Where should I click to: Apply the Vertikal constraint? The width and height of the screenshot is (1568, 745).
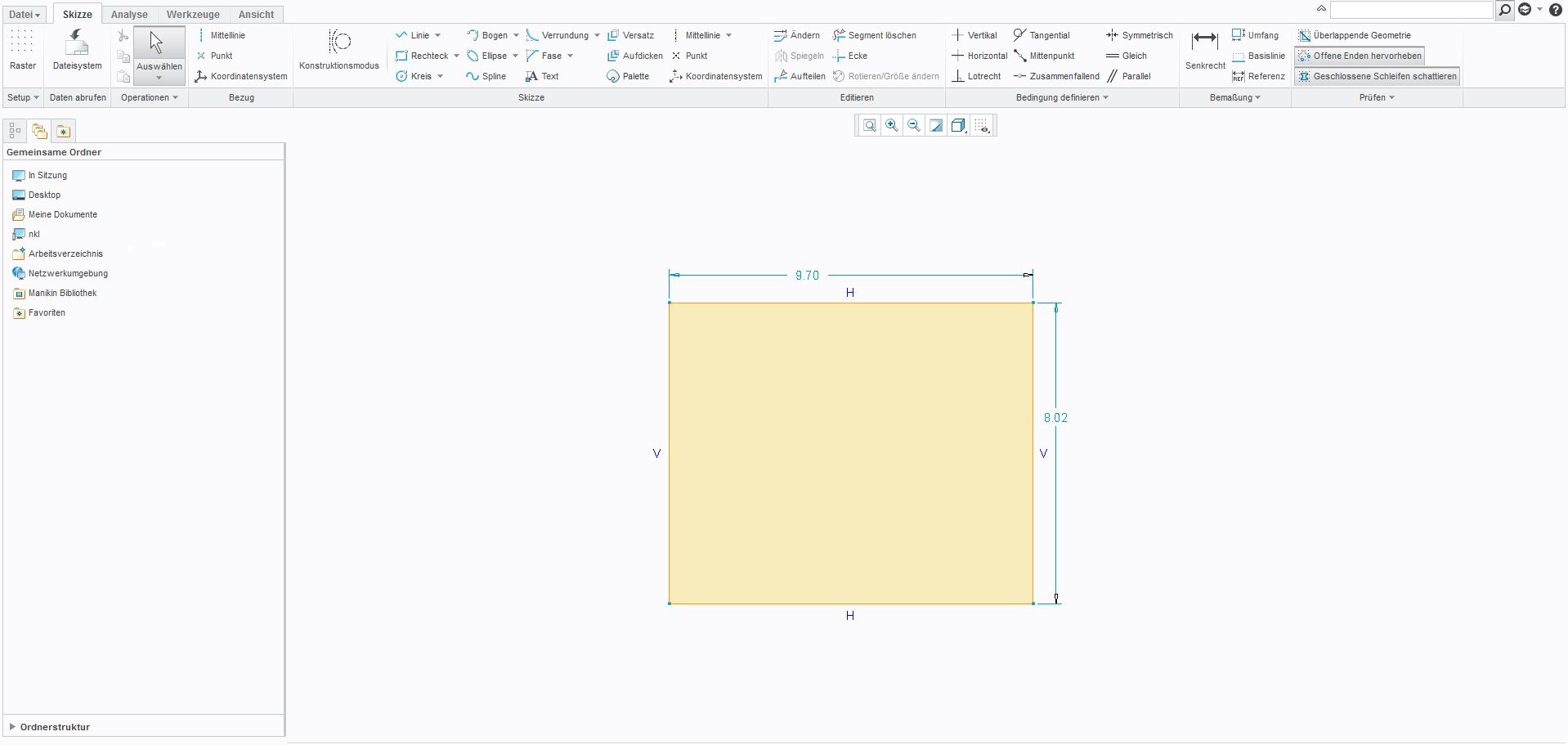(974, 35)
